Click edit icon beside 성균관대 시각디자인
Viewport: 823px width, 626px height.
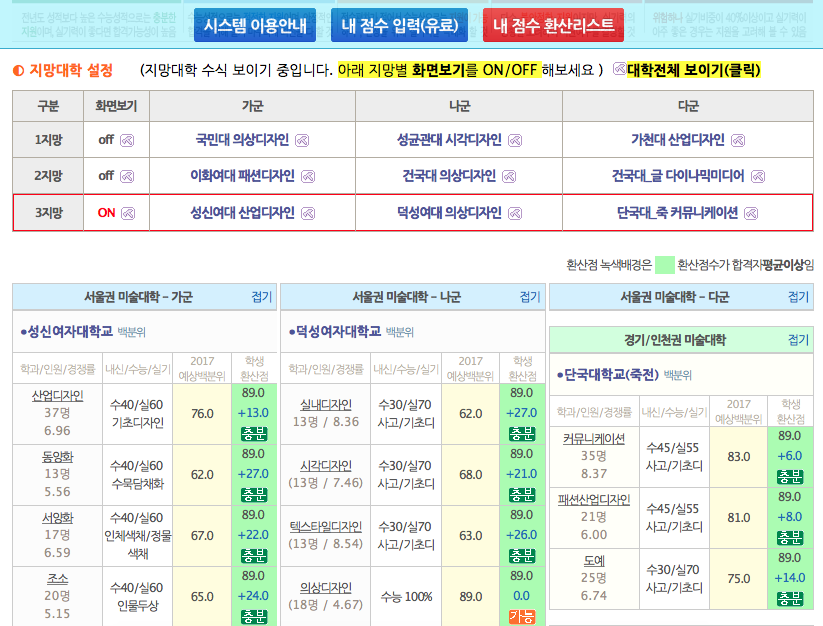click(x=515, y=141)
